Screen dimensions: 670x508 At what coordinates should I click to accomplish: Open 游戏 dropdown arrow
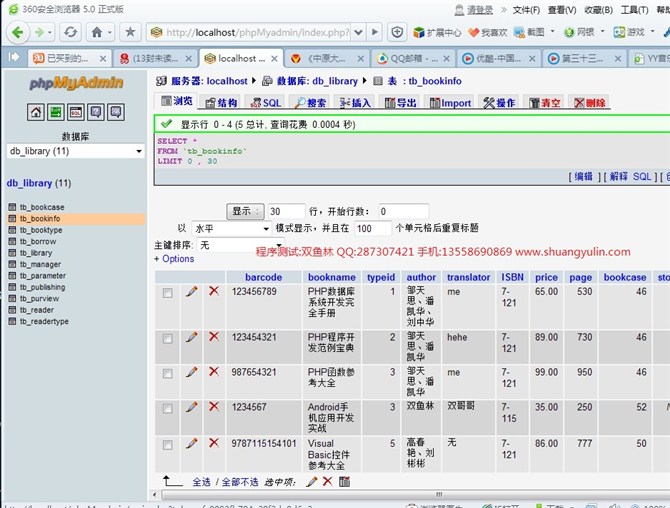(x=652, y=32)
